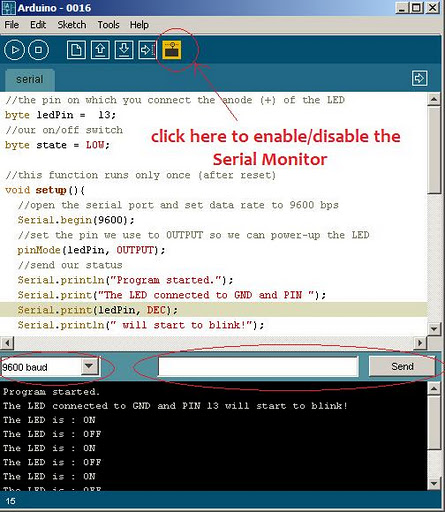The image size is (445, 512).
Task: Click the Verify/Run play icon
Action: coord(14,50)
